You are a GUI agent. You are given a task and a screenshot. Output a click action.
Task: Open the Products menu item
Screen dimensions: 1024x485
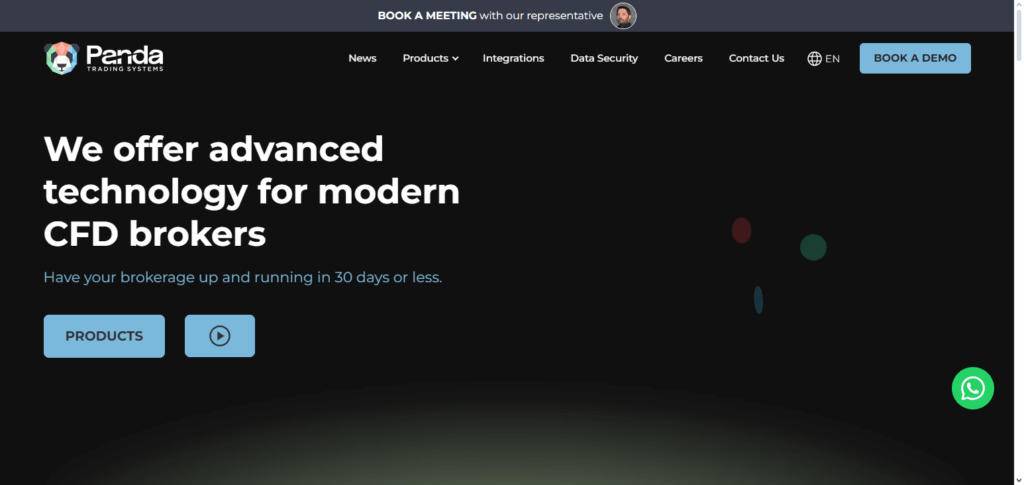[425, 58]
